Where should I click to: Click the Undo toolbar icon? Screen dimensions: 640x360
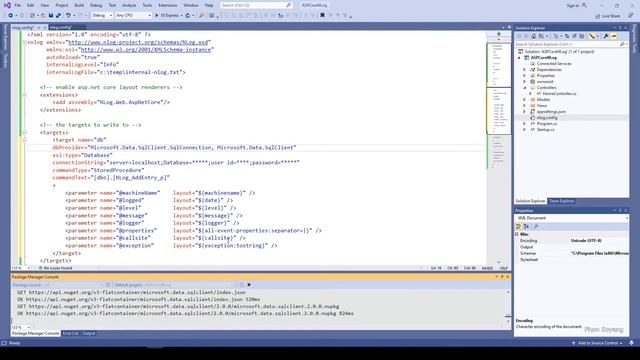[x=68, y=16]
